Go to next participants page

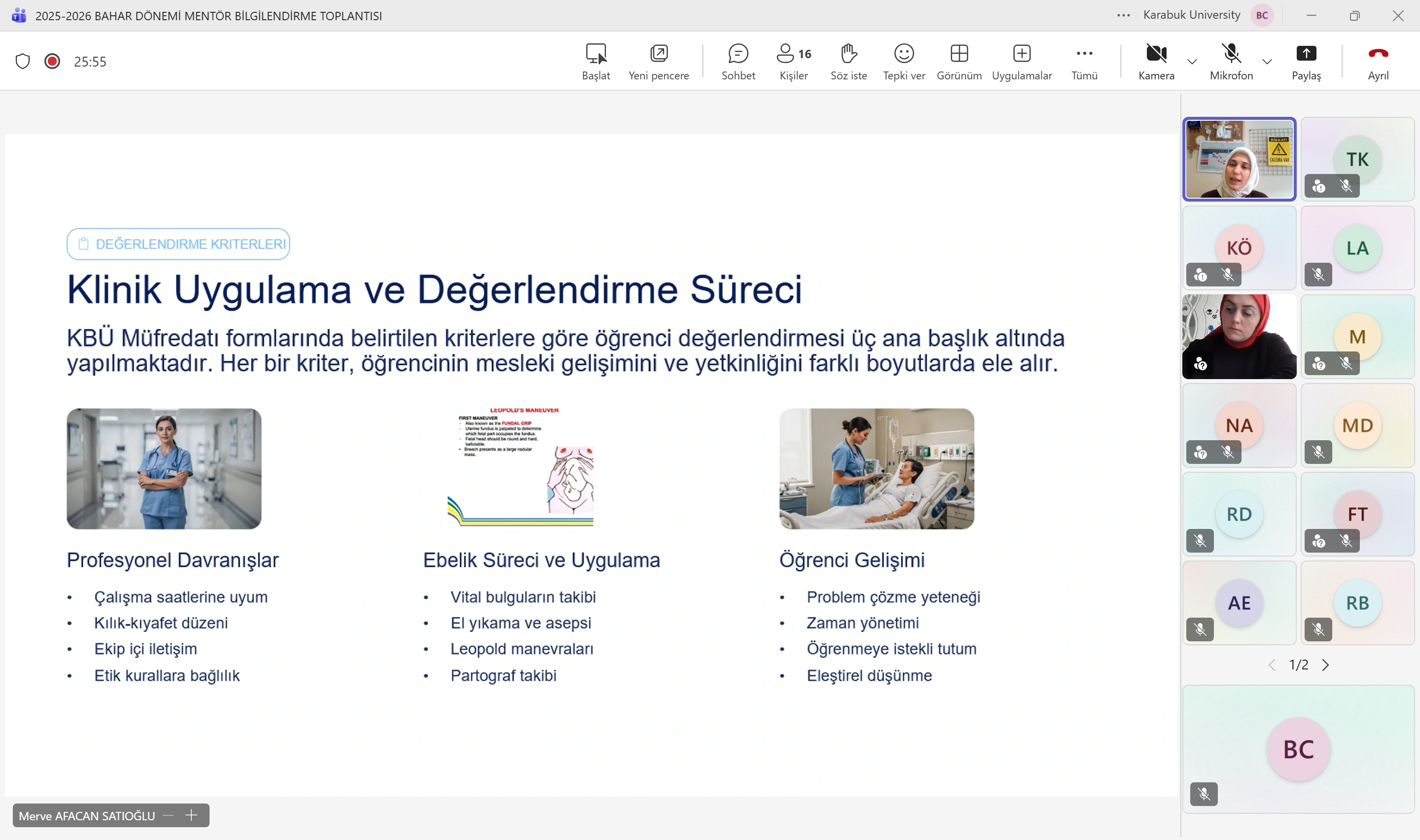point(1325,665)
